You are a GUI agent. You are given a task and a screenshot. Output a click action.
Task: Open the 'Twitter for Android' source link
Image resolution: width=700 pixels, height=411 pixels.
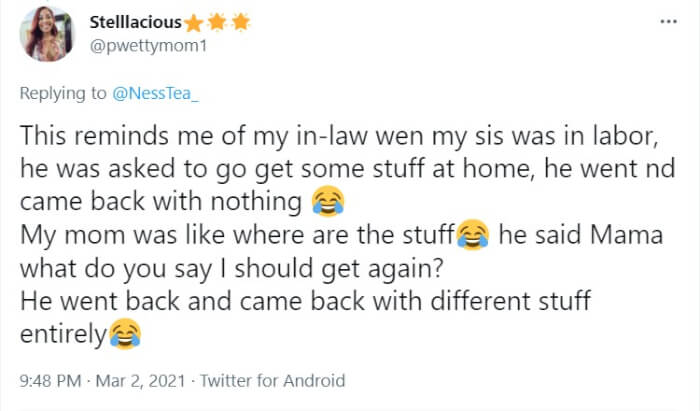pyautogui.click(x=272, y=381)
